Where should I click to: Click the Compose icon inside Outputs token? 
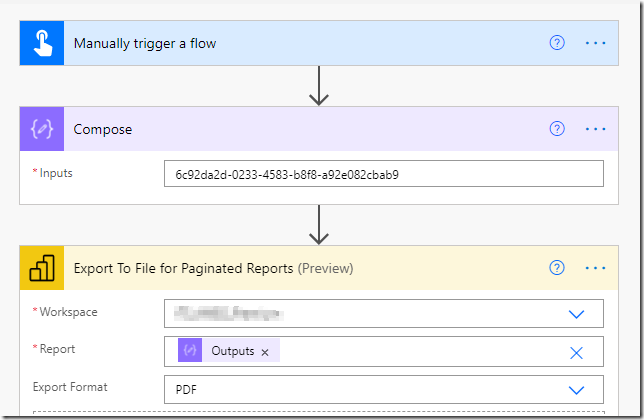pyautogui.click(x=190, y=350)
